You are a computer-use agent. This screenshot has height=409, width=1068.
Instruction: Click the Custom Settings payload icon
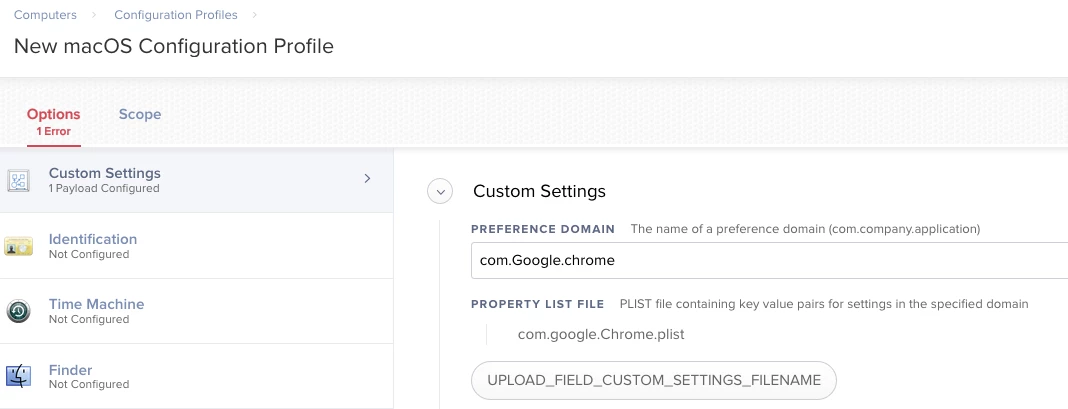[x=18, y=181]
